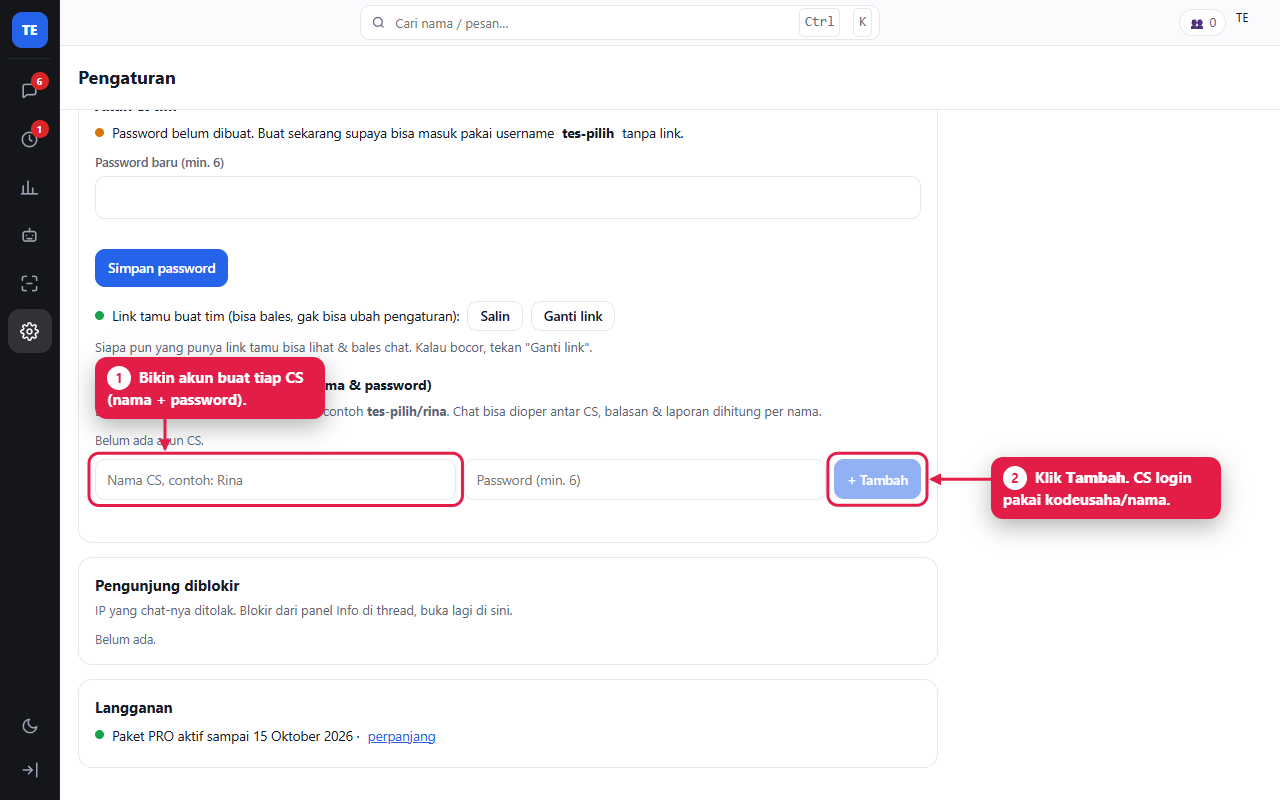Click the Pengaturan page title
The height and width of the screenshot is (800, 1280).
[x=127, y=78]
